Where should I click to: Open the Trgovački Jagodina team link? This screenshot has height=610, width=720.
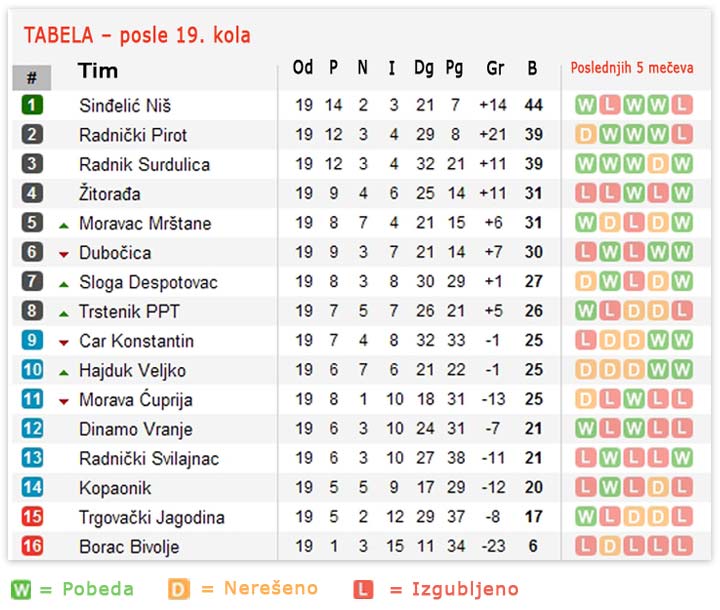152,518
